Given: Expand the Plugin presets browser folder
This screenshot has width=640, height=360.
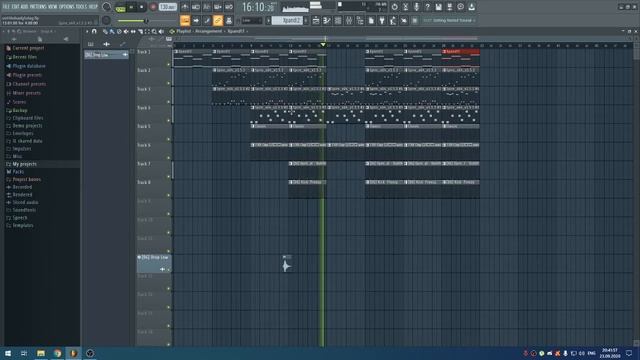Looking at the screenshot, I should click(27, 75).
